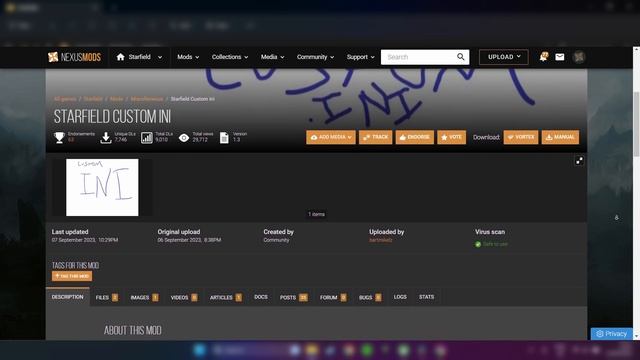Click the Miscellaneous breadcrumb link
The width and height of the screenshot is (640, 360).
pos(147,99)
